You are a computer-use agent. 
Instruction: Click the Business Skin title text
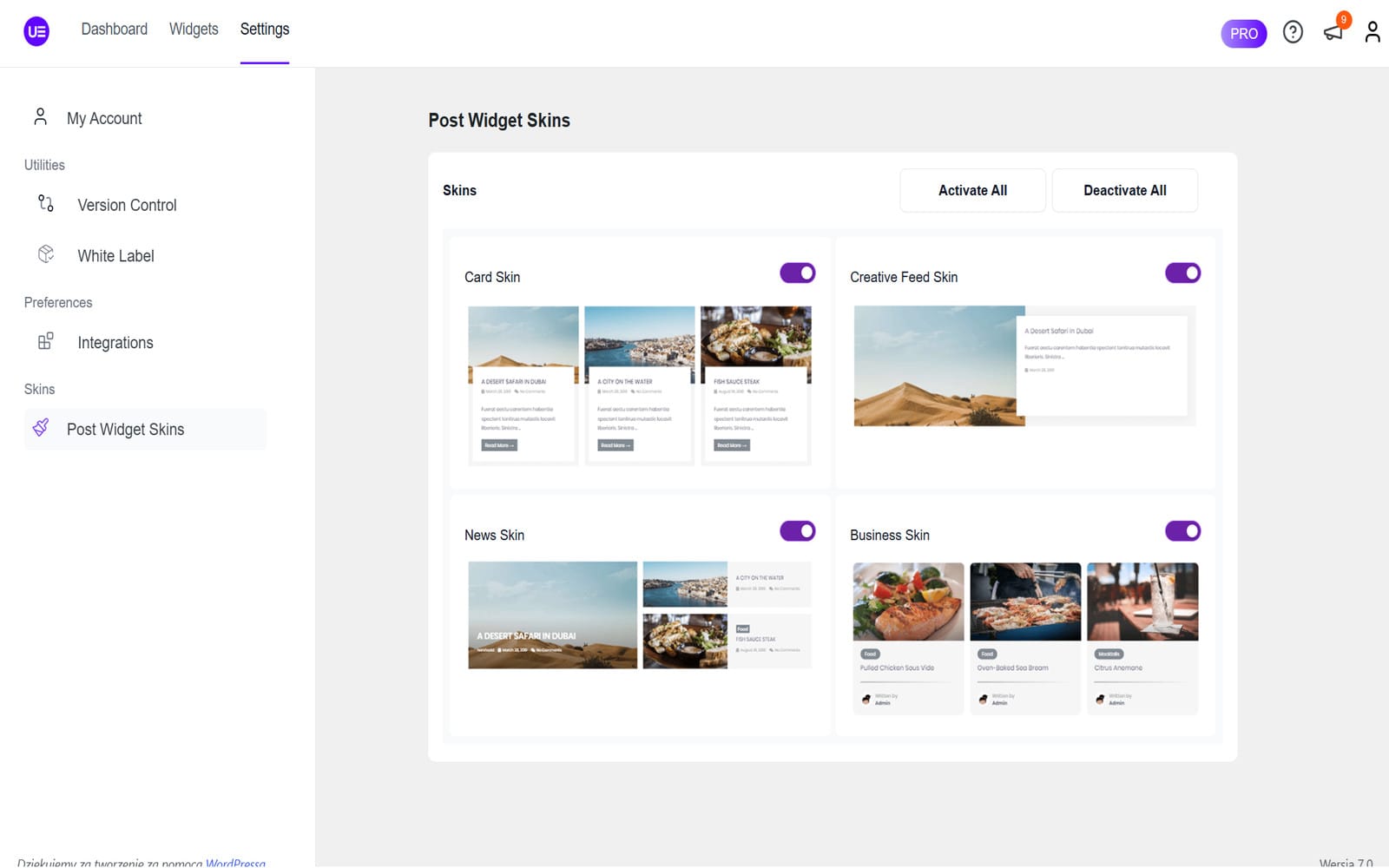pyautogui.click(x=890, y=535)
